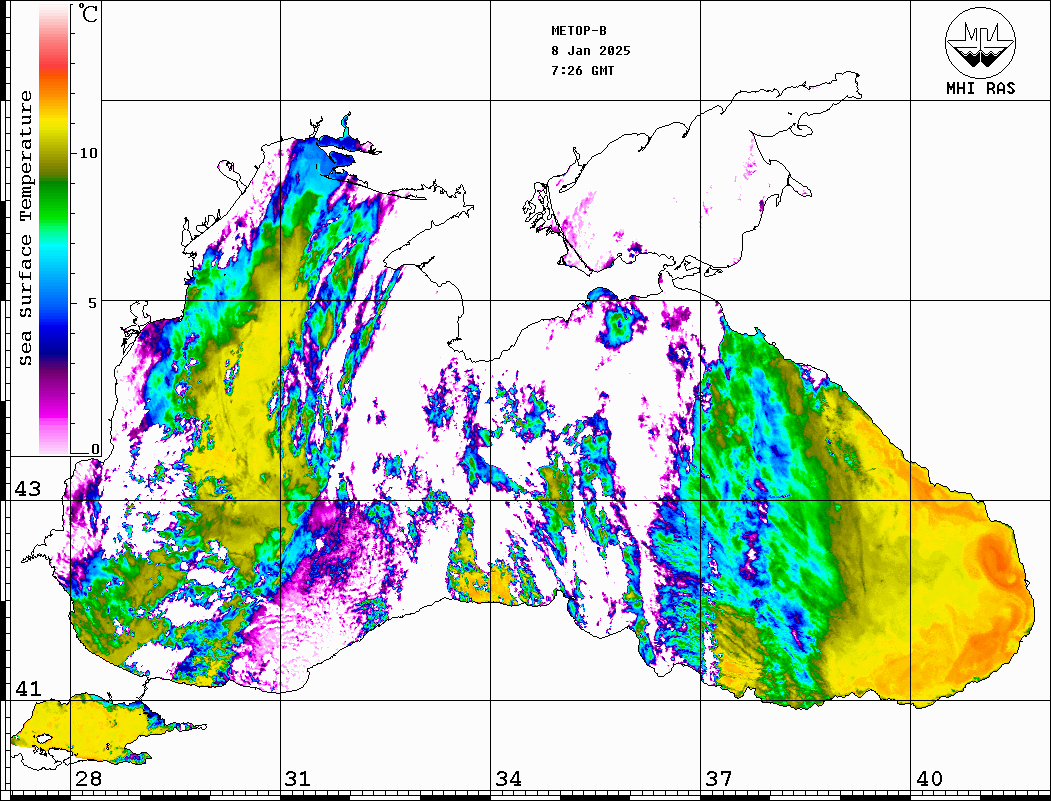Click longitude label 40 at the bottom
This screenshot has width=1051, height=801.
point(929,779)
